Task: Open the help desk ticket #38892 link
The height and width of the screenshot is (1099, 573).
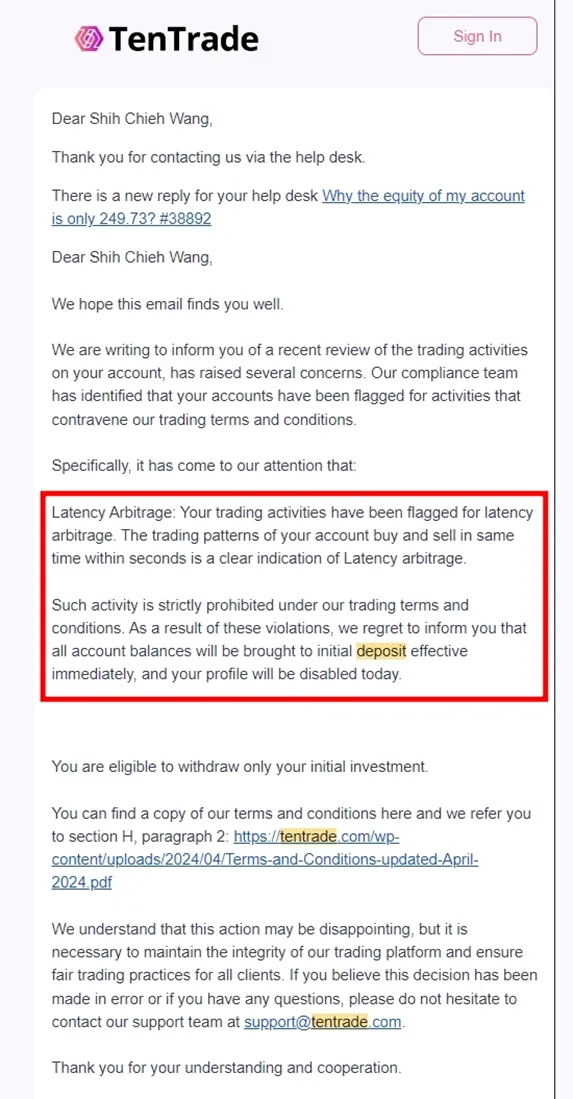Action: 288,207
